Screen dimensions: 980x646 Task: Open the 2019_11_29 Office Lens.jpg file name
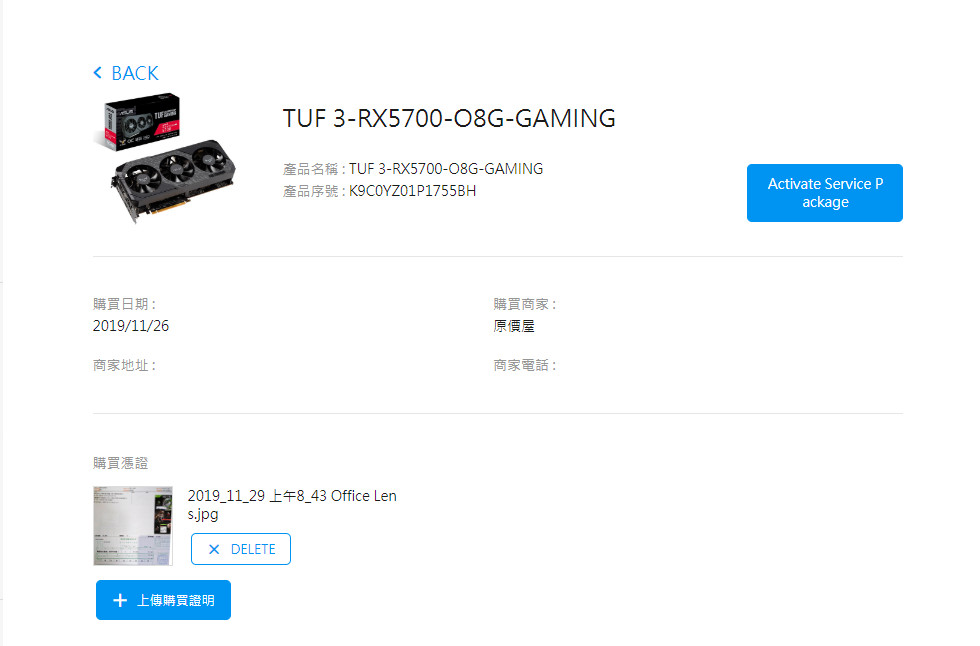(292, 505)
